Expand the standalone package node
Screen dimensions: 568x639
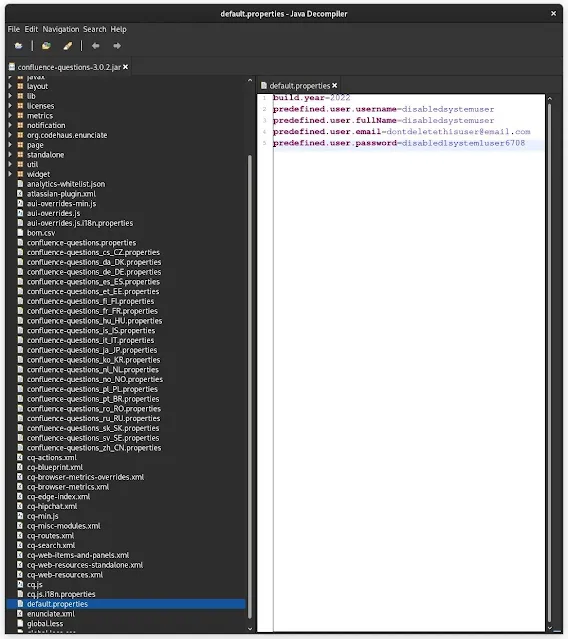(10, 154)
